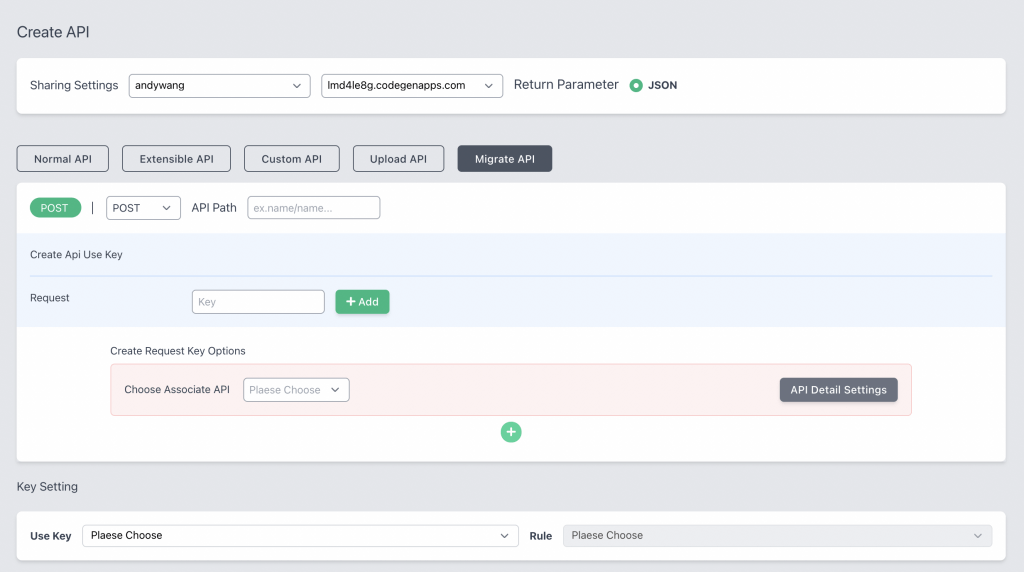Switch to the Normal API tab
The image size is (1024, 572).
click(63, 159)
